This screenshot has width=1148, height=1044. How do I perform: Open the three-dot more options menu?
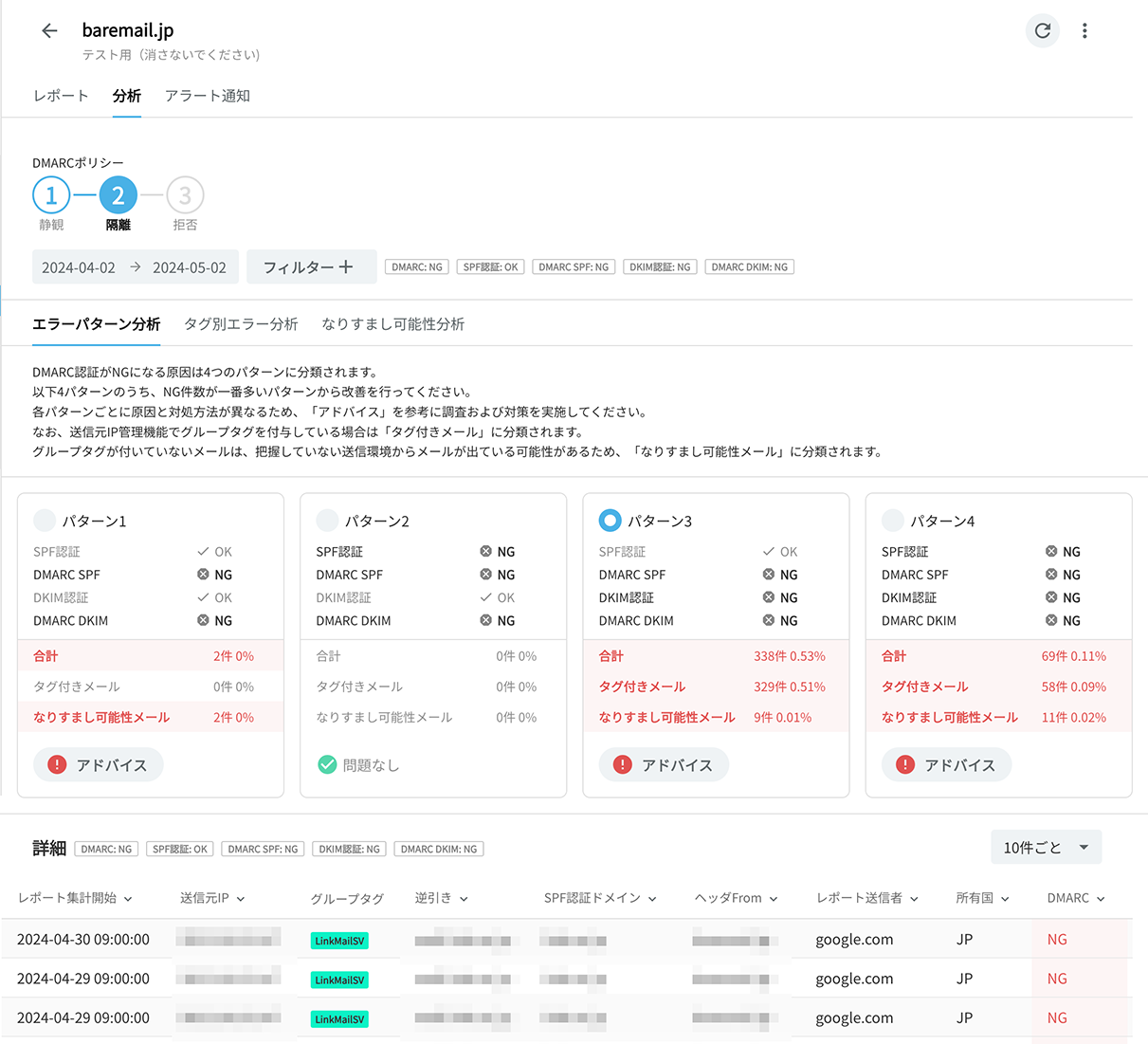click(x=1084, y=30)
